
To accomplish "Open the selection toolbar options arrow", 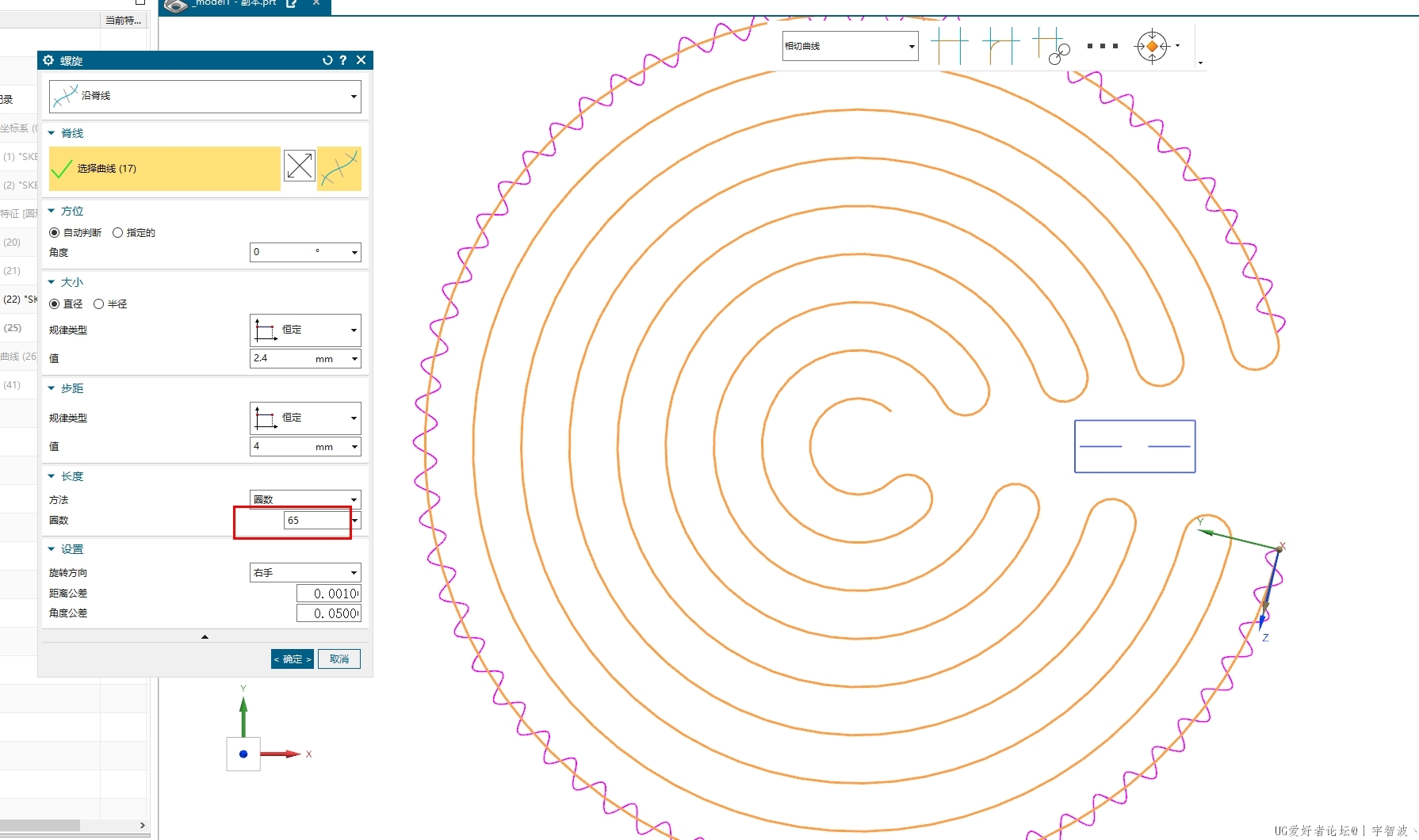I will [x=1200, y=63].
